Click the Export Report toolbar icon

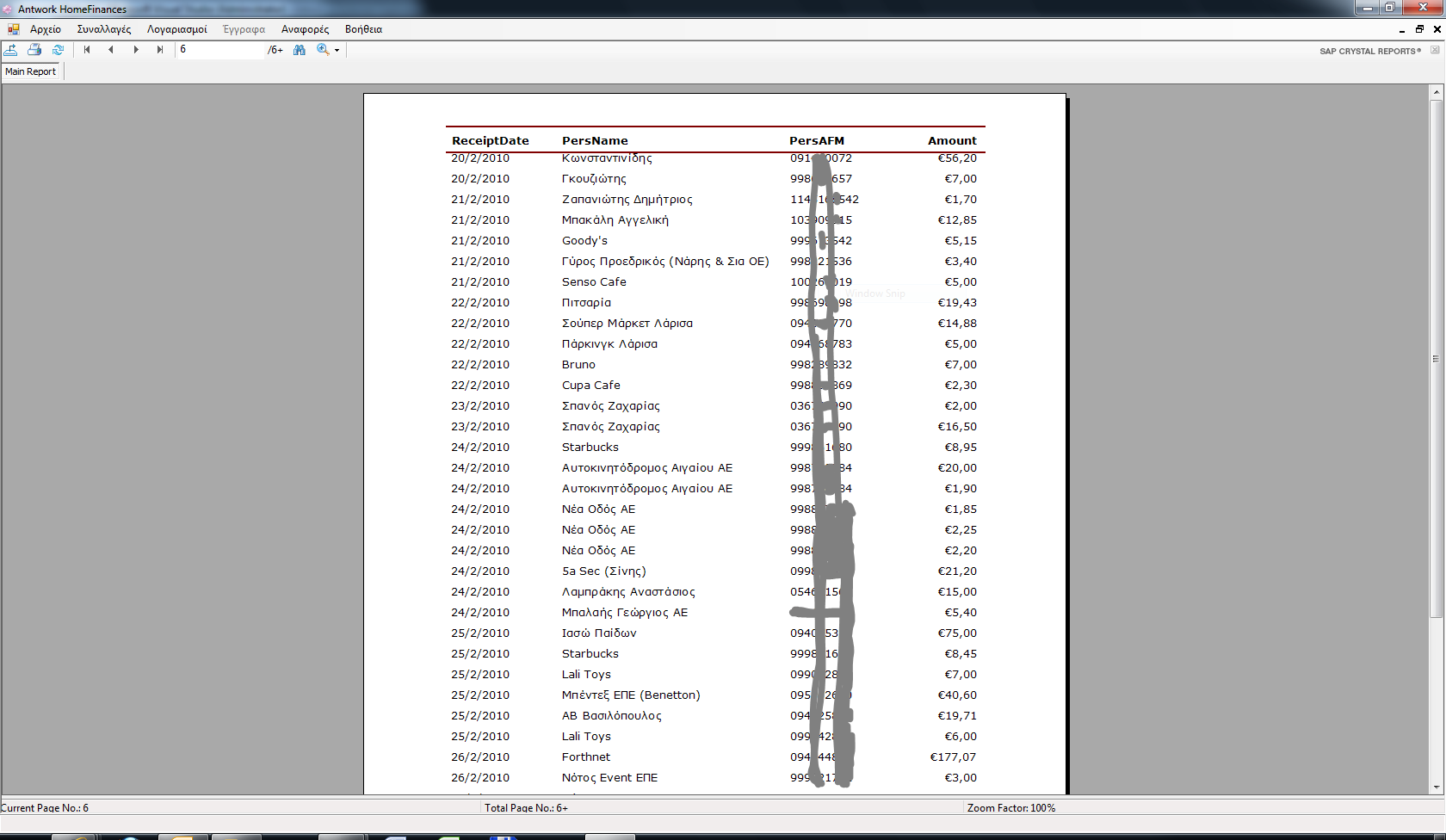(x=11, y=50)
